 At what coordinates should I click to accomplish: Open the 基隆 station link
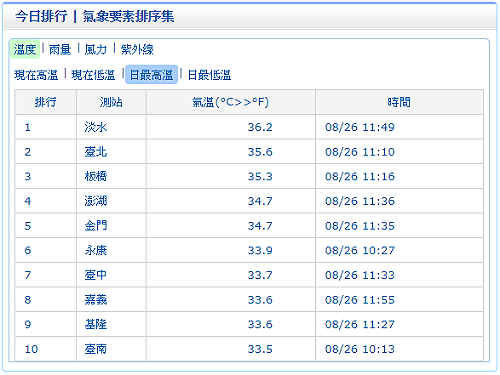(x=96, y=324)
